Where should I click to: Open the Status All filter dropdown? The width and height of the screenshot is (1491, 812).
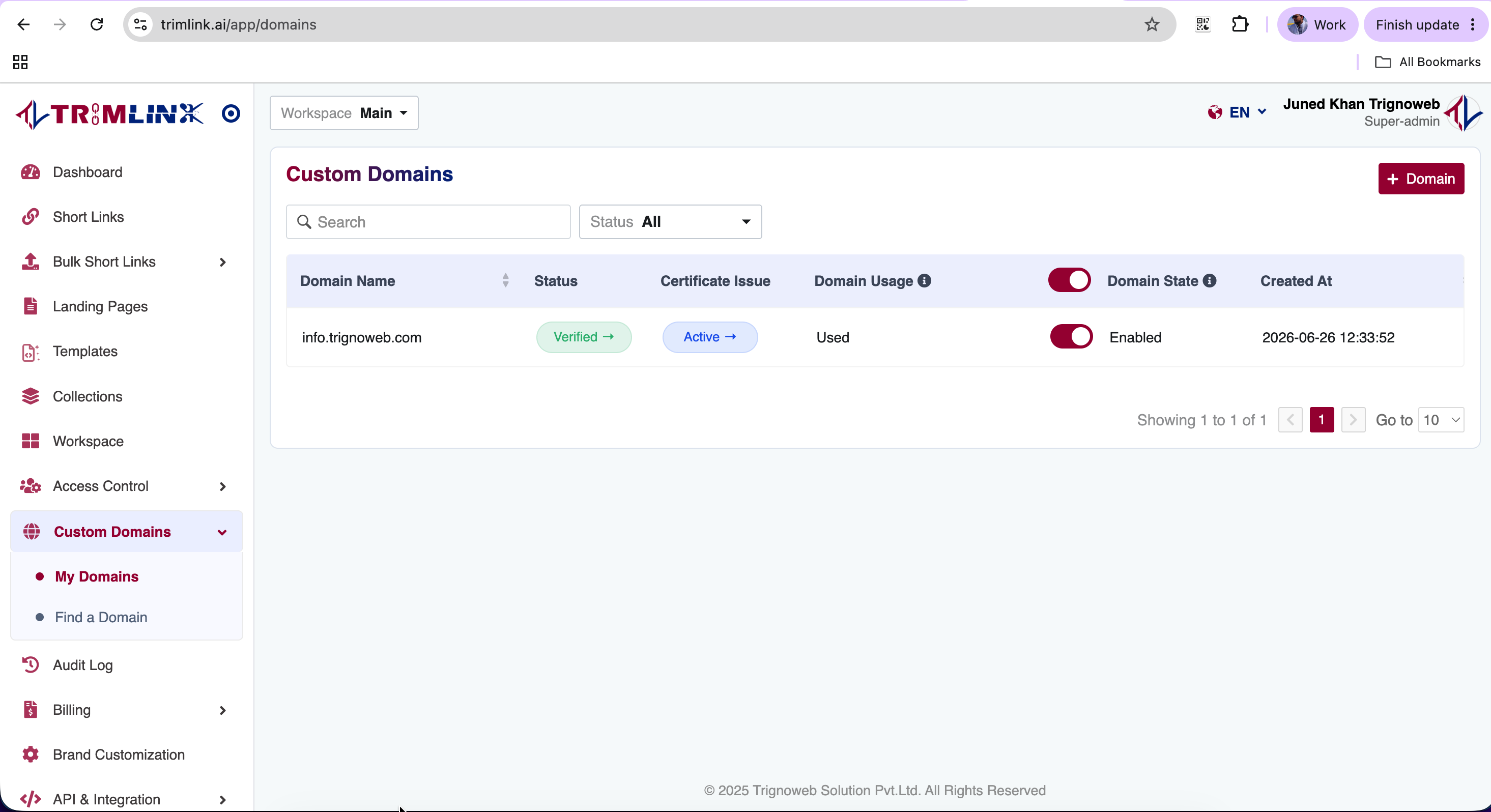pyautogui.click(x=670, y=222)
